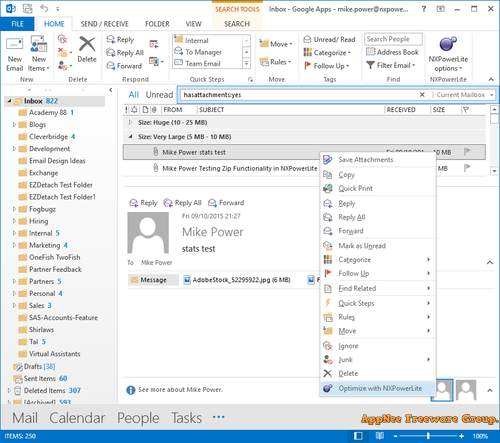The width and height of the screenshot is (500, 443).
Task: Open the Find Related submenu
Action: point(378,288)
